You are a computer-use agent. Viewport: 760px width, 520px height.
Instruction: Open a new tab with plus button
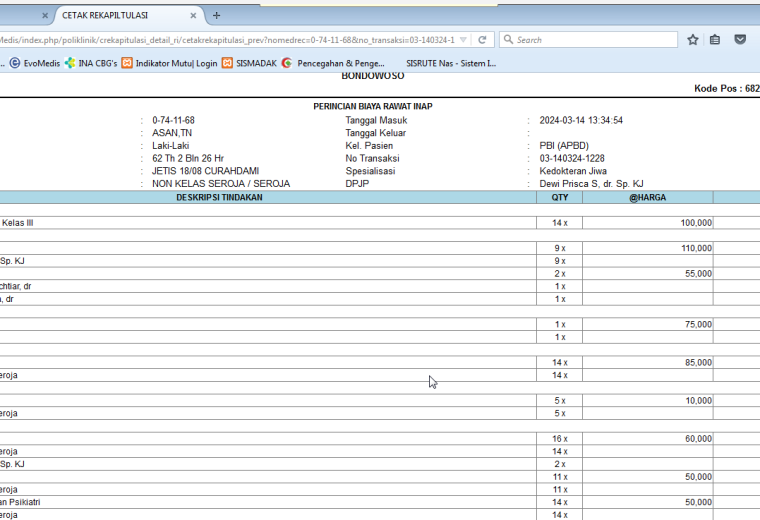[x=216, y=16]
